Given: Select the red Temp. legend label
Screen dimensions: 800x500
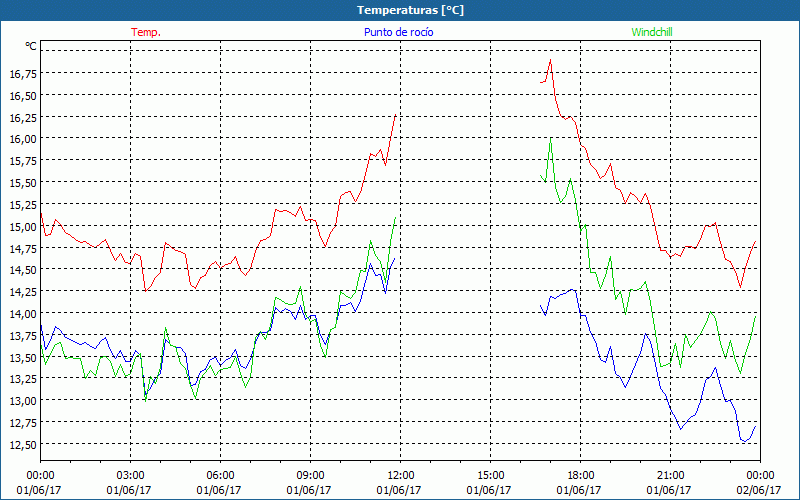Looking at the screenshot, I should (146, 32).
